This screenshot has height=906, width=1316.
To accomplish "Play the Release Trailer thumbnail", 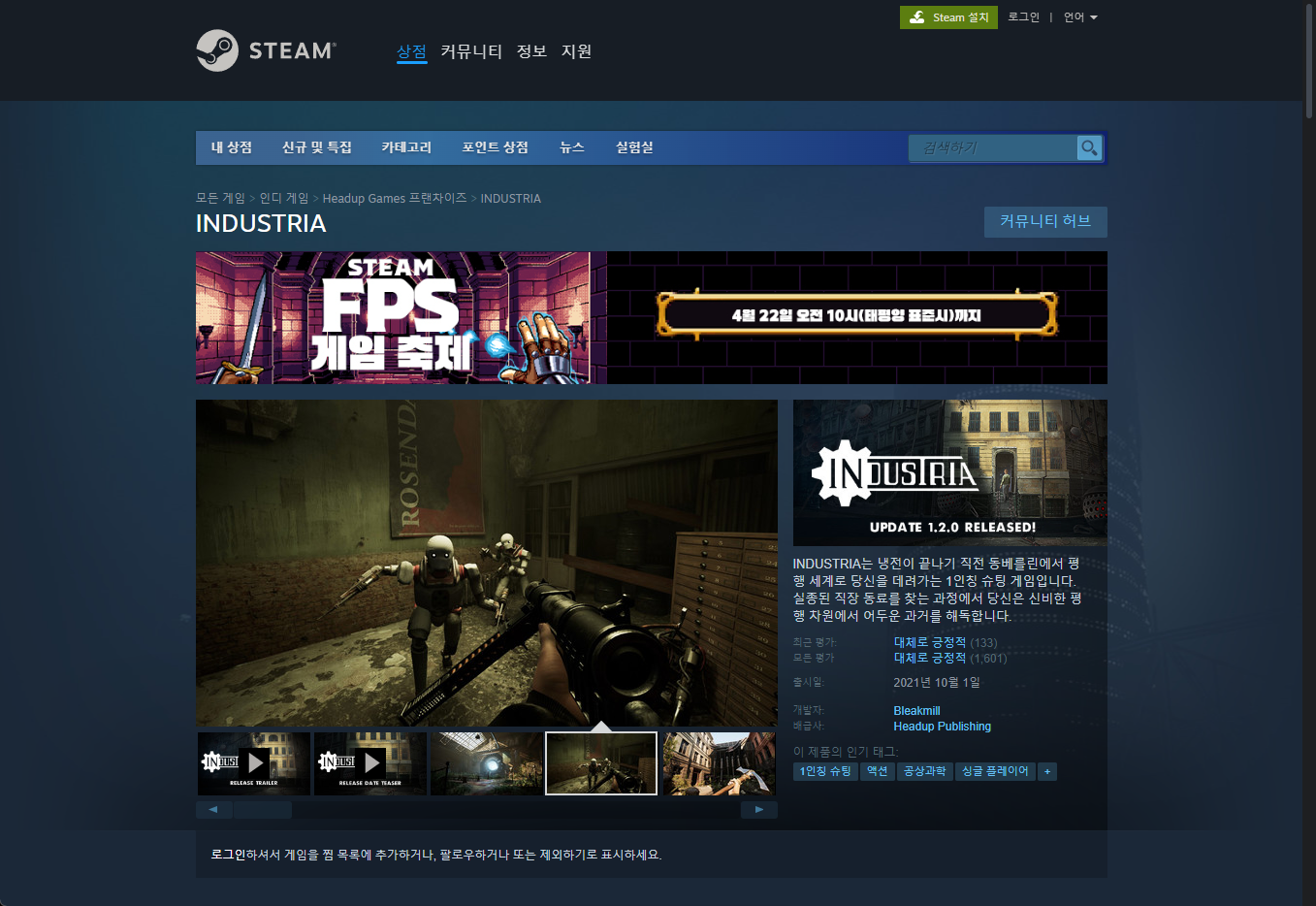I will click(x=254, y=763).
